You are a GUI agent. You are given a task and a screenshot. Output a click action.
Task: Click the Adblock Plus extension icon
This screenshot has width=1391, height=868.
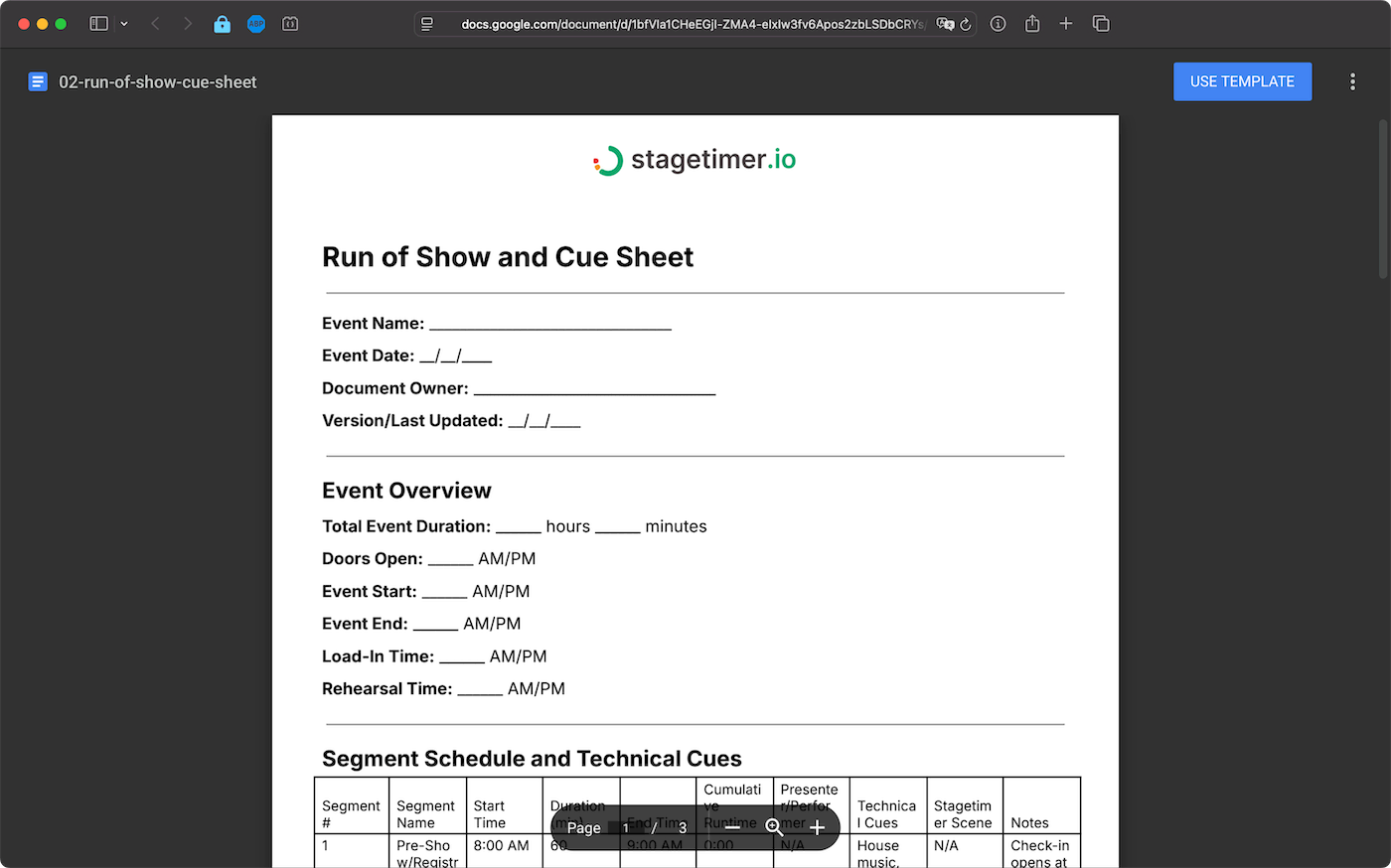tap(256, 23)
